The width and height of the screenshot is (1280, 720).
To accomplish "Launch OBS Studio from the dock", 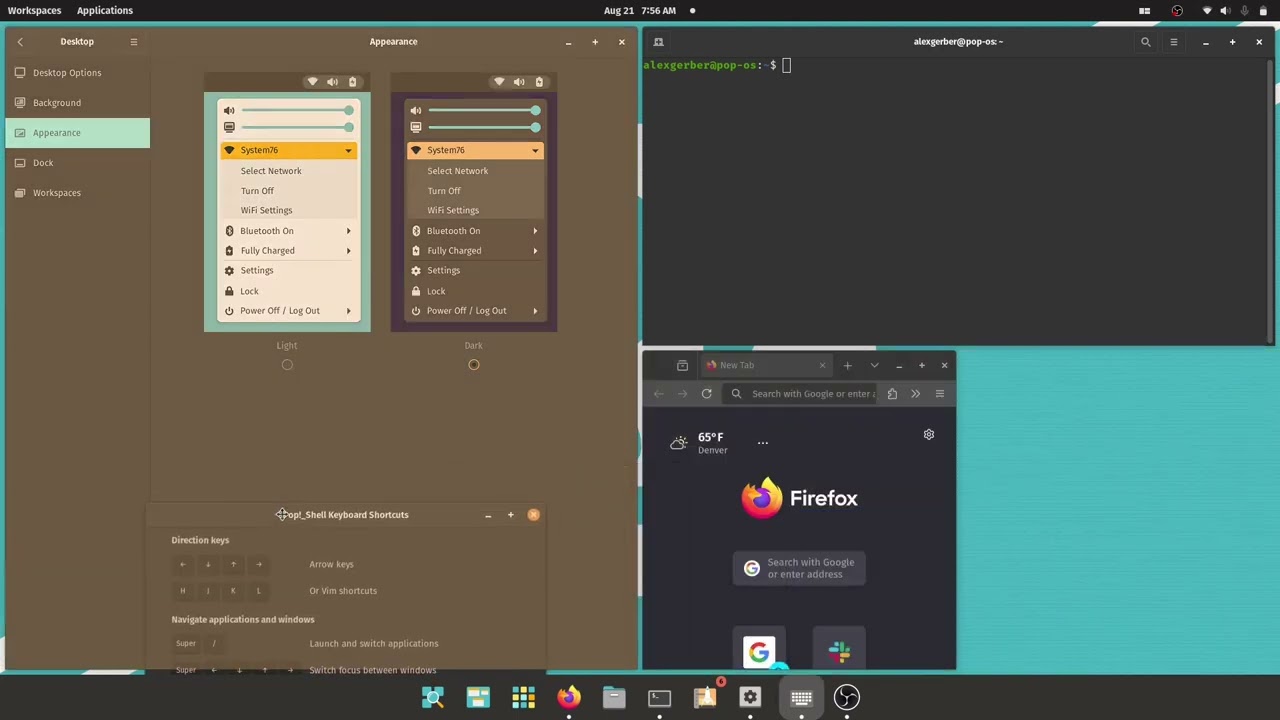I will (846, 697).
